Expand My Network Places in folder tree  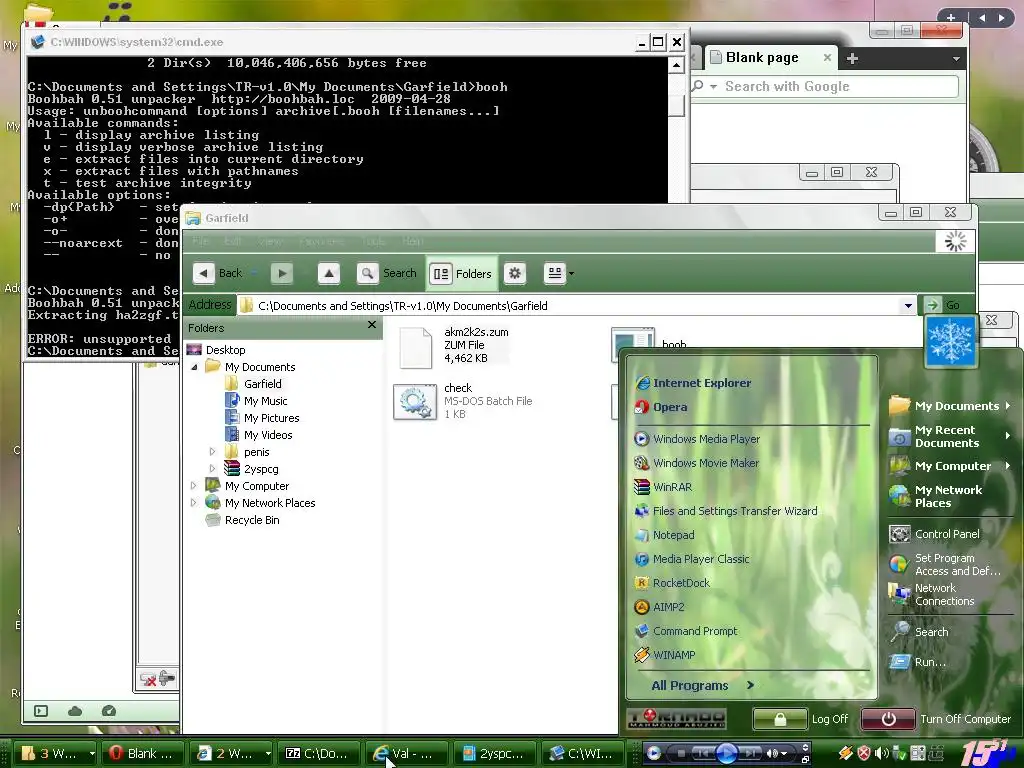click(193, 502)
